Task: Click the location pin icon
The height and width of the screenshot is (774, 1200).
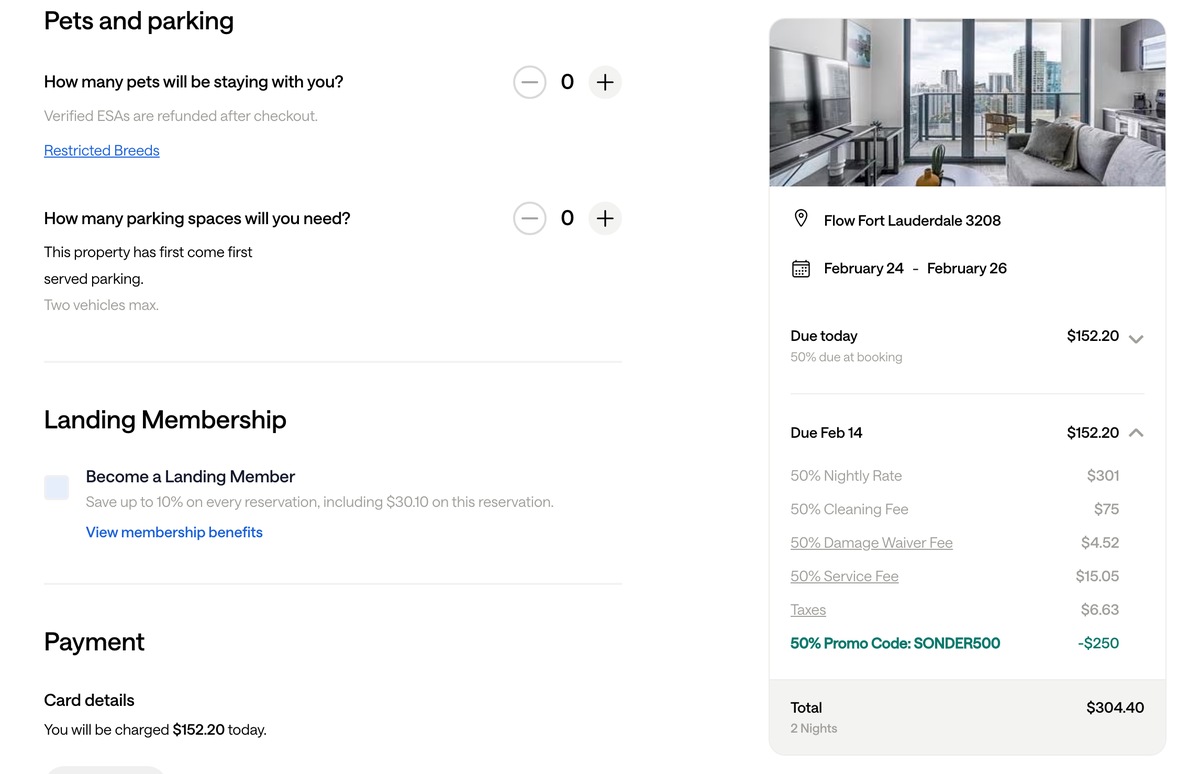Action: [801, 219]
